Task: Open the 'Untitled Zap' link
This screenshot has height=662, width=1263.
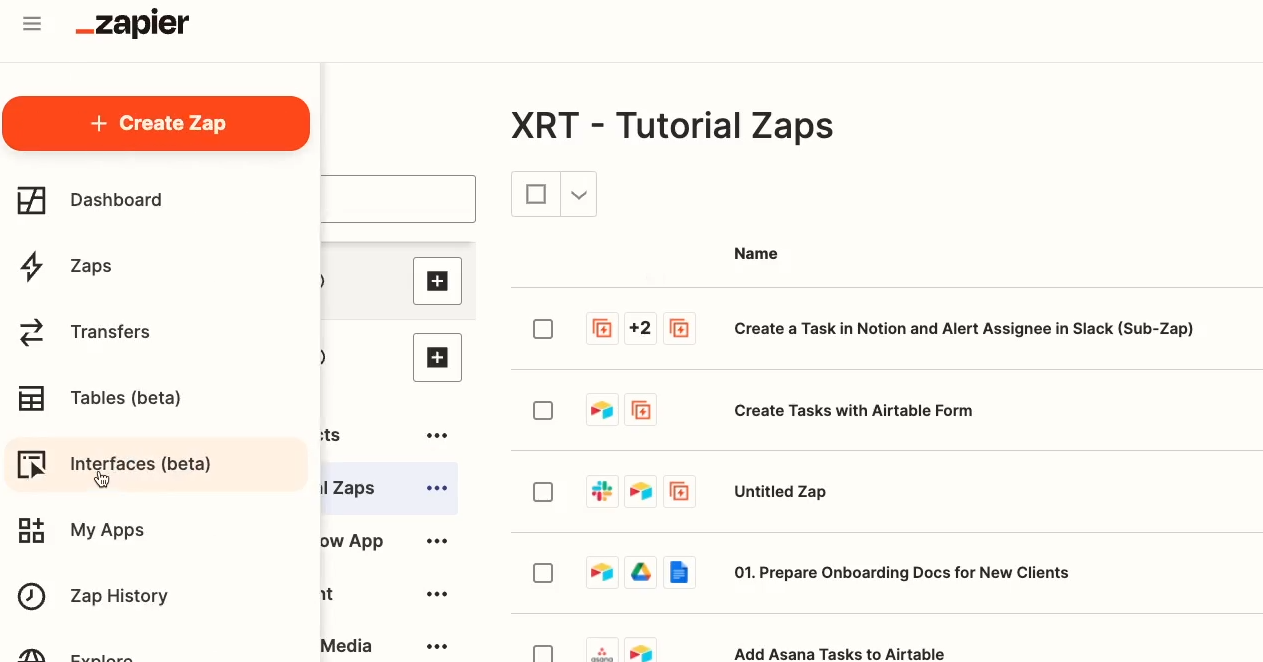Action: tap(780, 492)
